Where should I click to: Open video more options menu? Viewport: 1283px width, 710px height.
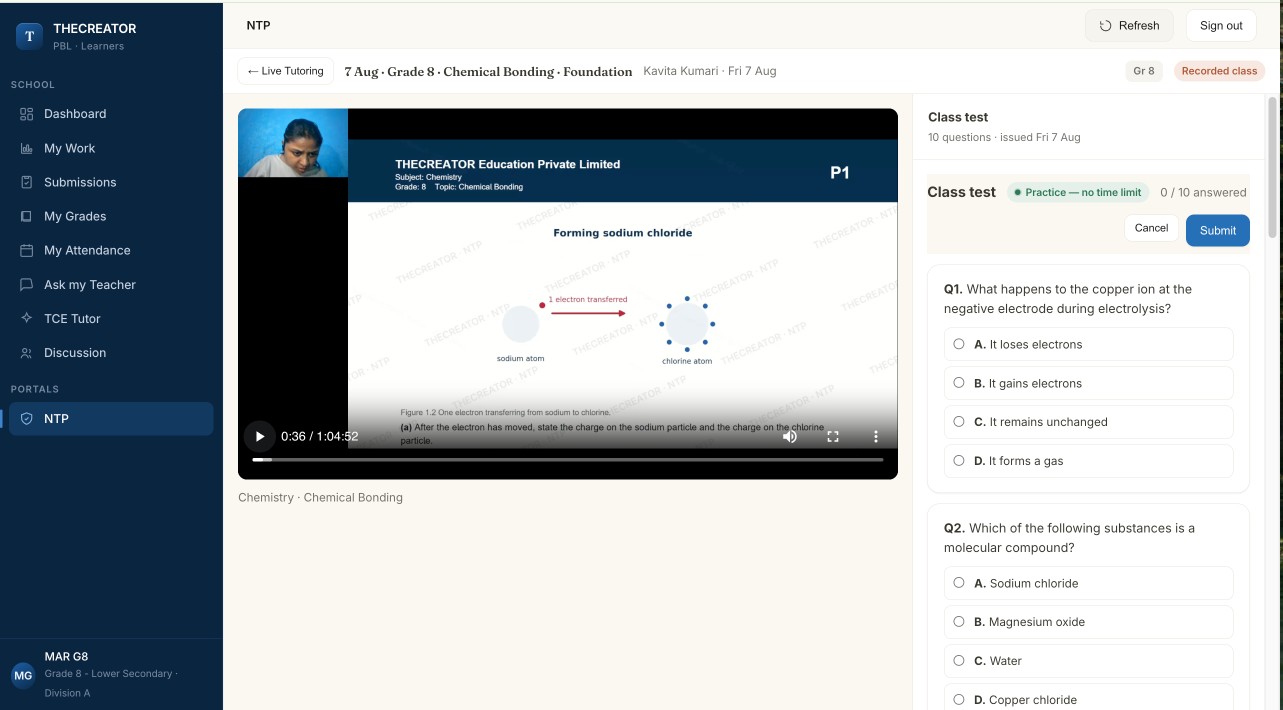(876, 436)
